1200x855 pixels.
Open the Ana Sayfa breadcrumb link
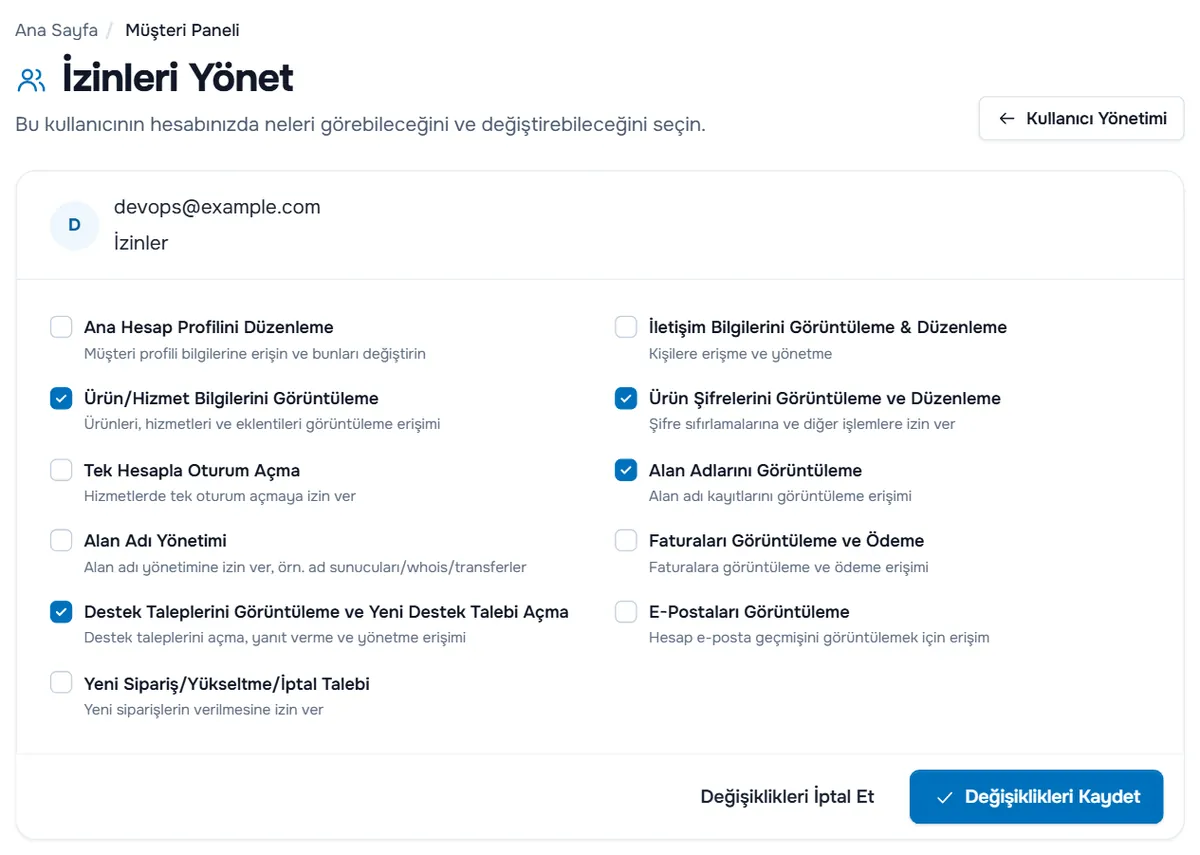(56, 30)
